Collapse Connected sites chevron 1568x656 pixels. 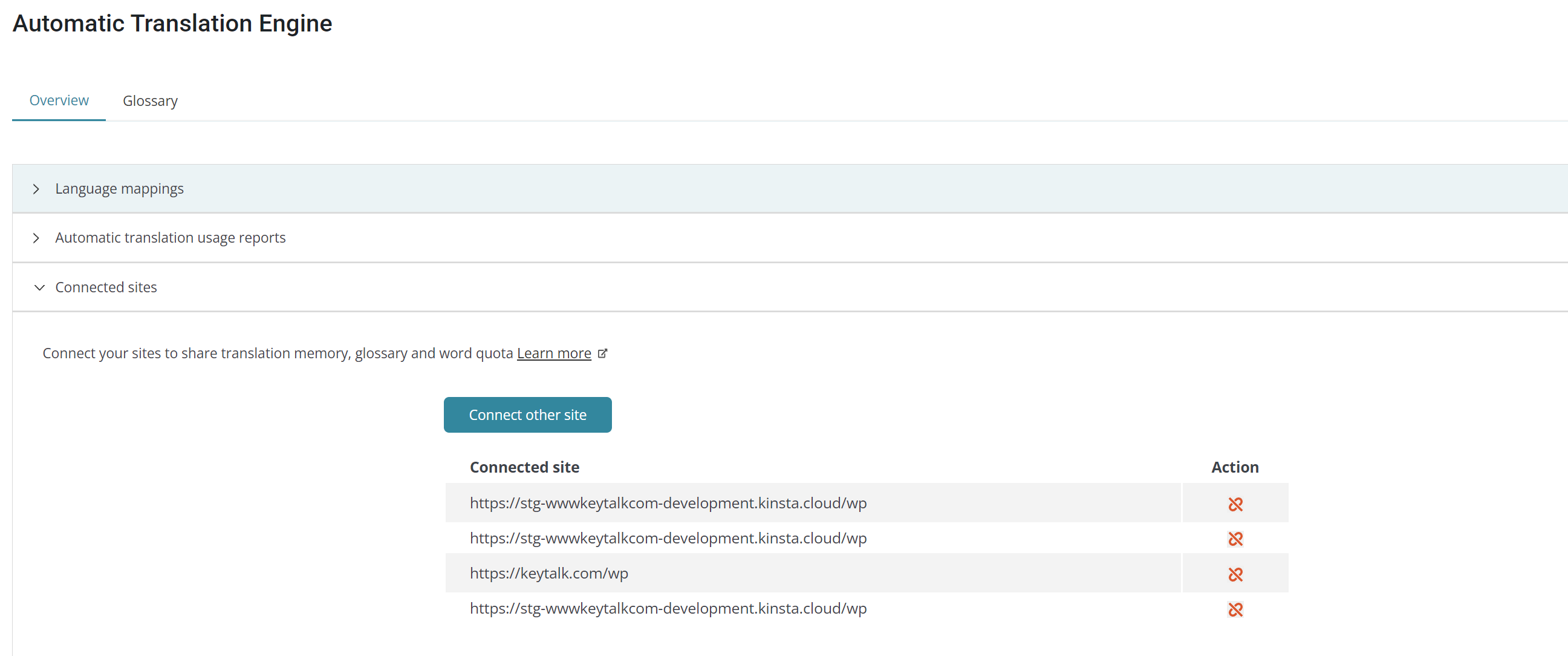[39, 287]
